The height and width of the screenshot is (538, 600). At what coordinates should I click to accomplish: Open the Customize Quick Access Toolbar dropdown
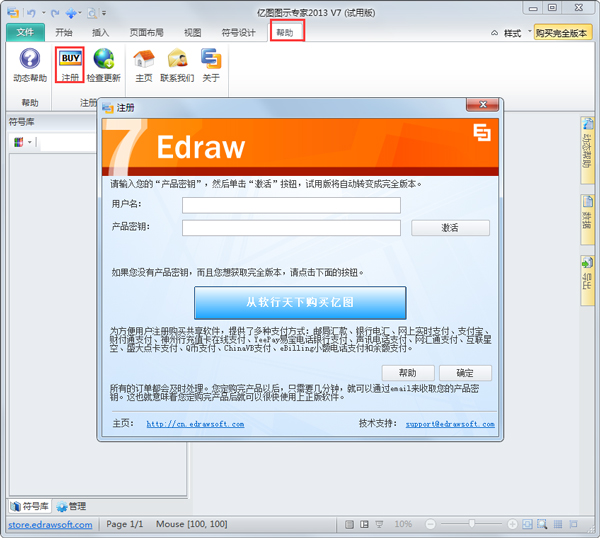point(104,13)
